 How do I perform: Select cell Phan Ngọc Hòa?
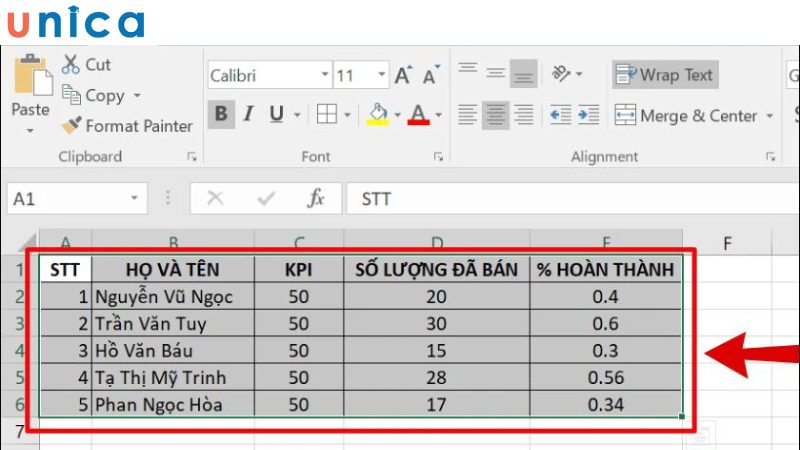[x=172, y=405]
